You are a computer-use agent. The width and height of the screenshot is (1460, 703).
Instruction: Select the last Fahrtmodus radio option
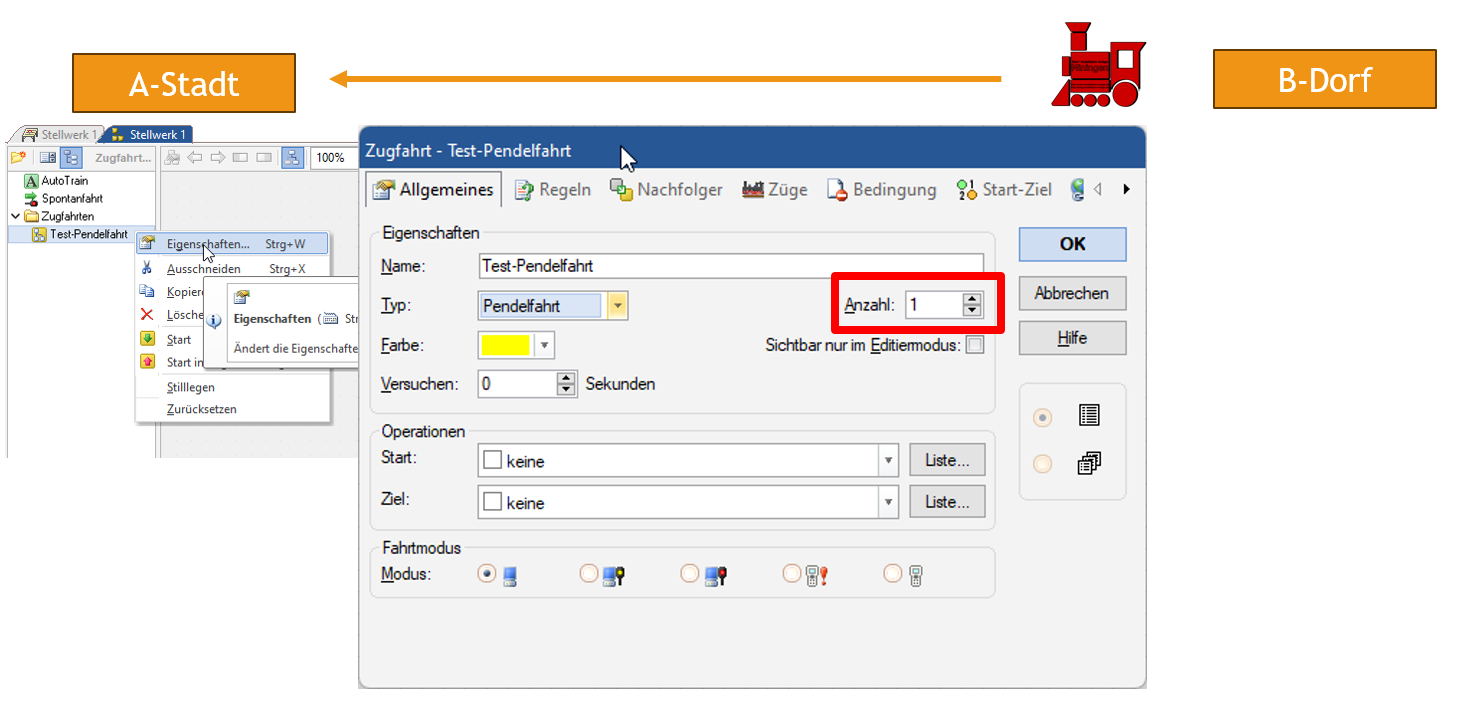point(892,574)
